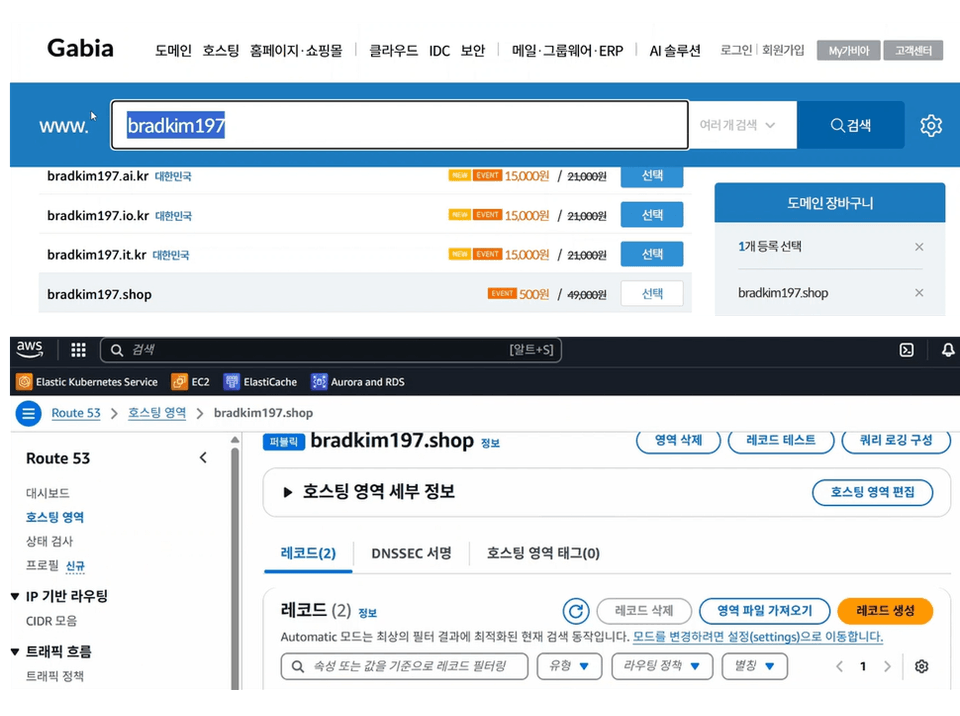This screenshot has width=960, height=716.
Task: Collapse the 트래픽 흐름 section
Action: [15, 652]
